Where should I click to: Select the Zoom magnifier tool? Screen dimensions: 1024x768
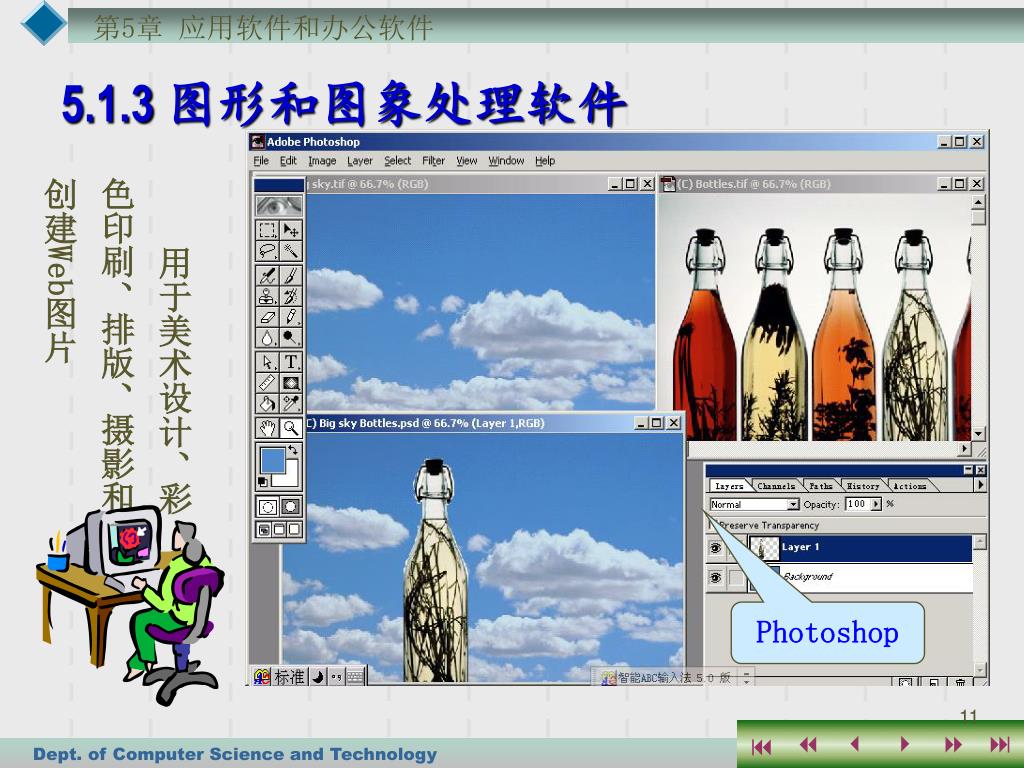(x=291, y=428)
